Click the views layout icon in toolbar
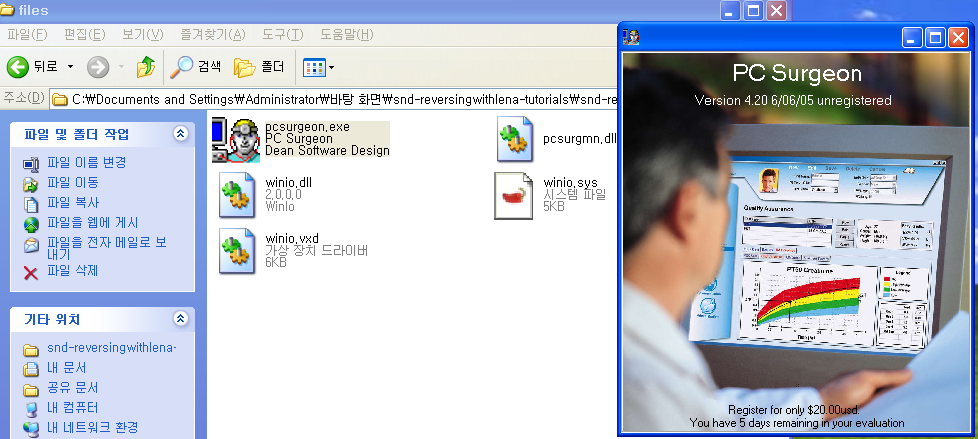The image size is (978, 439). pos(314,67)
